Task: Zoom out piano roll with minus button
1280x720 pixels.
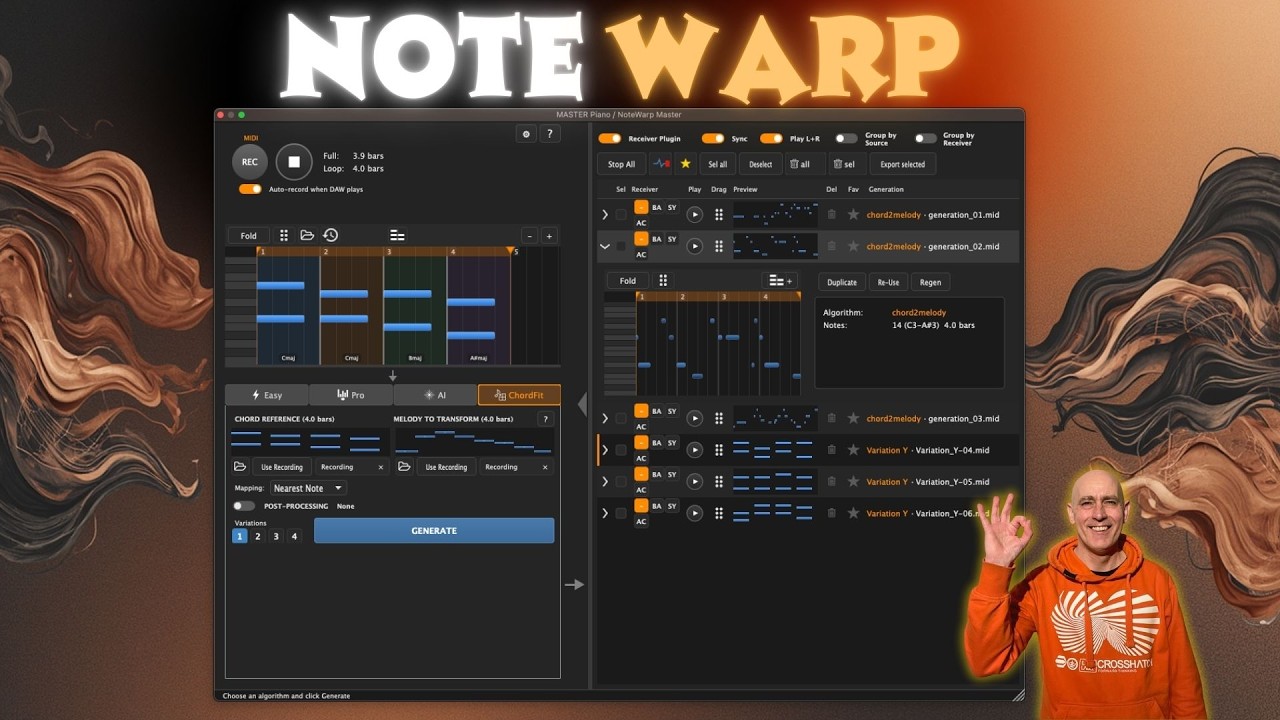Action: (530, 236)
